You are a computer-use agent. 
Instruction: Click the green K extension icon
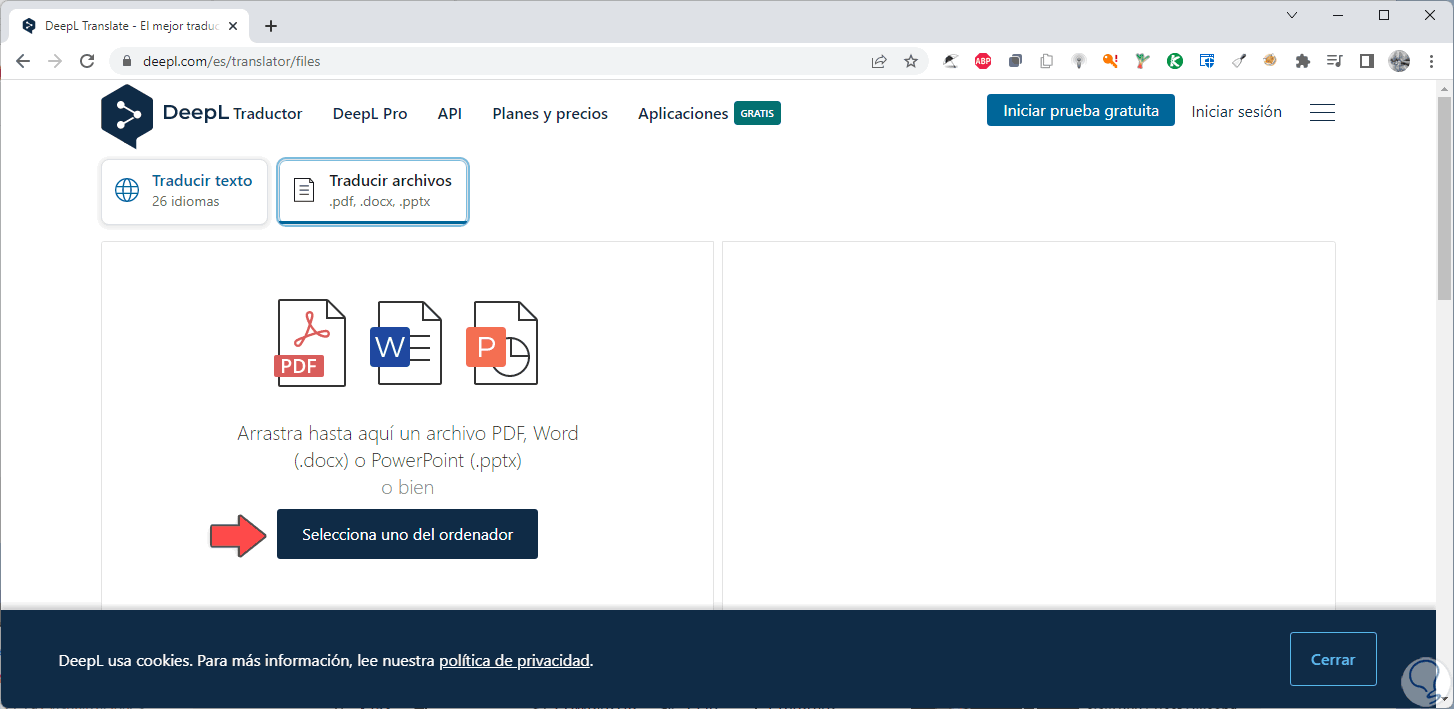click(x=1175, y=61)
